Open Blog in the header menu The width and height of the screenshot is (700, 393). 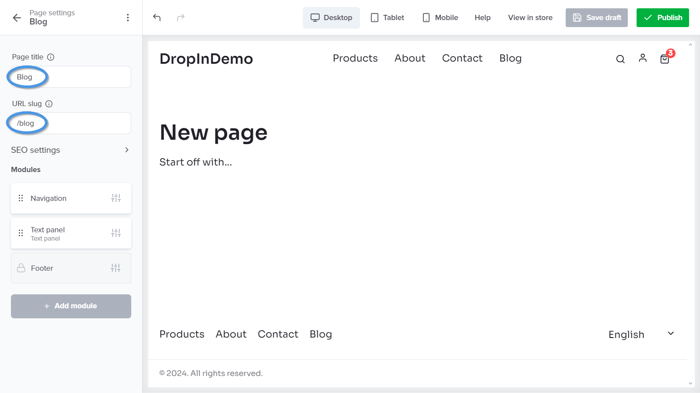click(510, 59)
